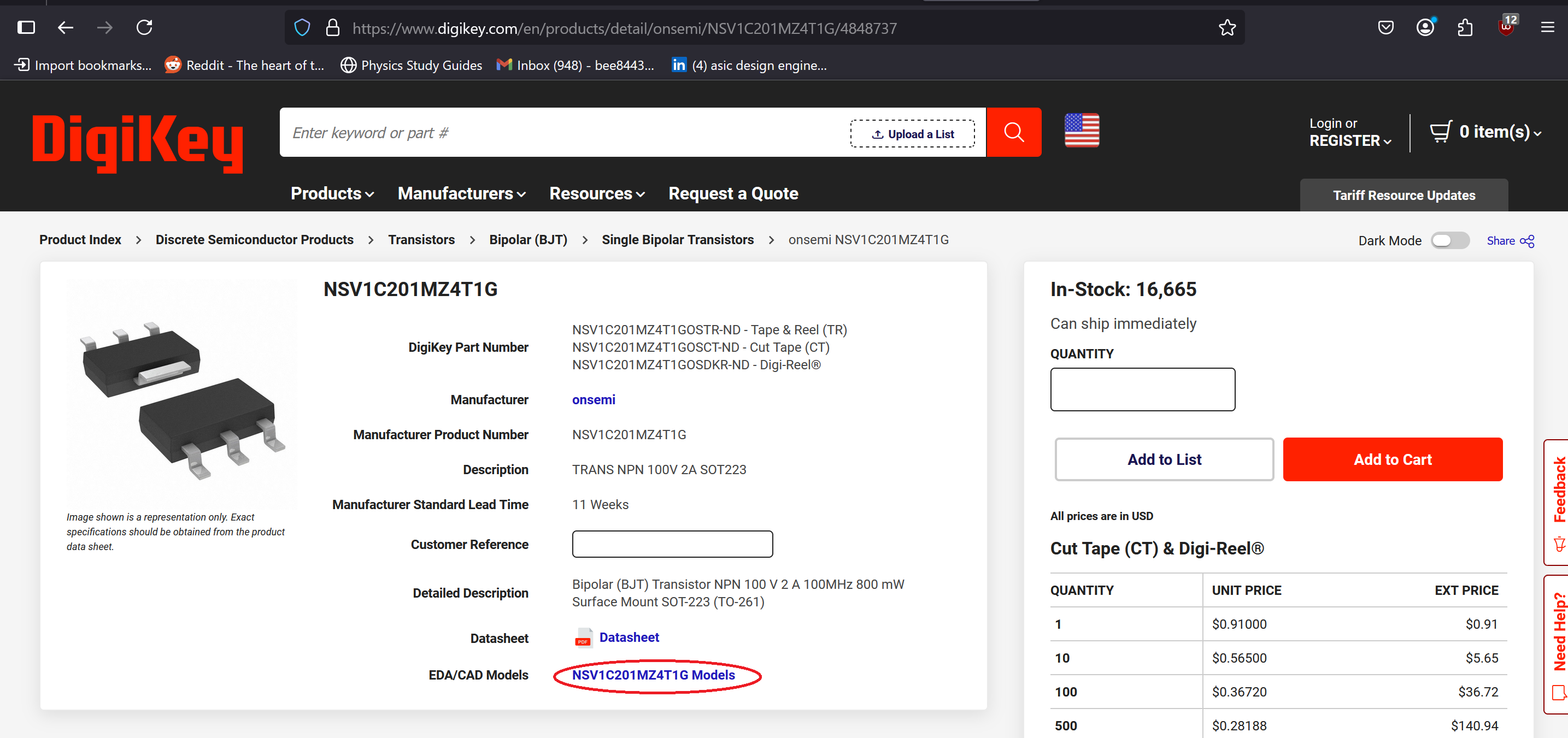Open the browser hamburger menu
The height and width of the screenshot is (738, 1568).
(1547, 27)
